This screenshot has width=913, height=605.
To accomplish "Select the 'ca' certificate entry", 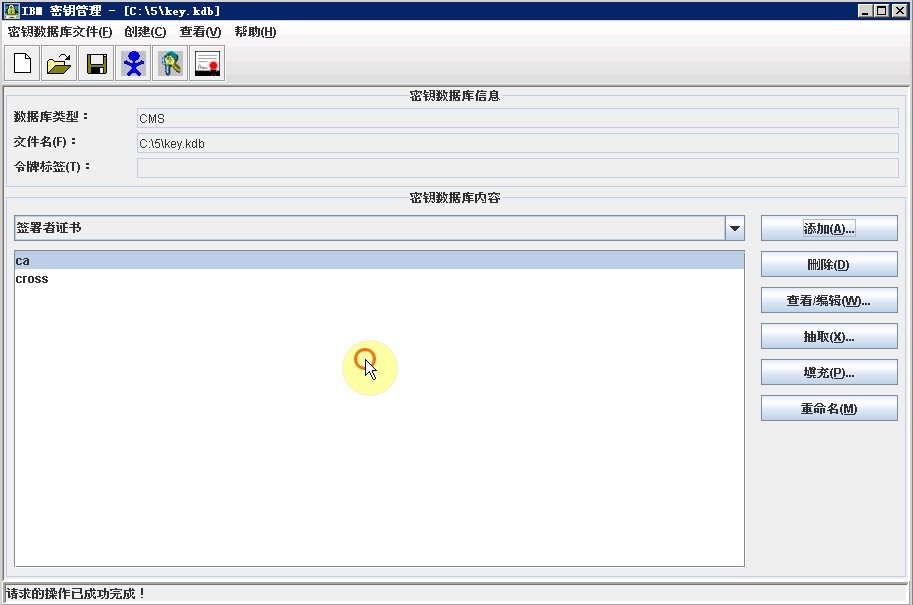I will pyautogui.click(x=23, y=261).
